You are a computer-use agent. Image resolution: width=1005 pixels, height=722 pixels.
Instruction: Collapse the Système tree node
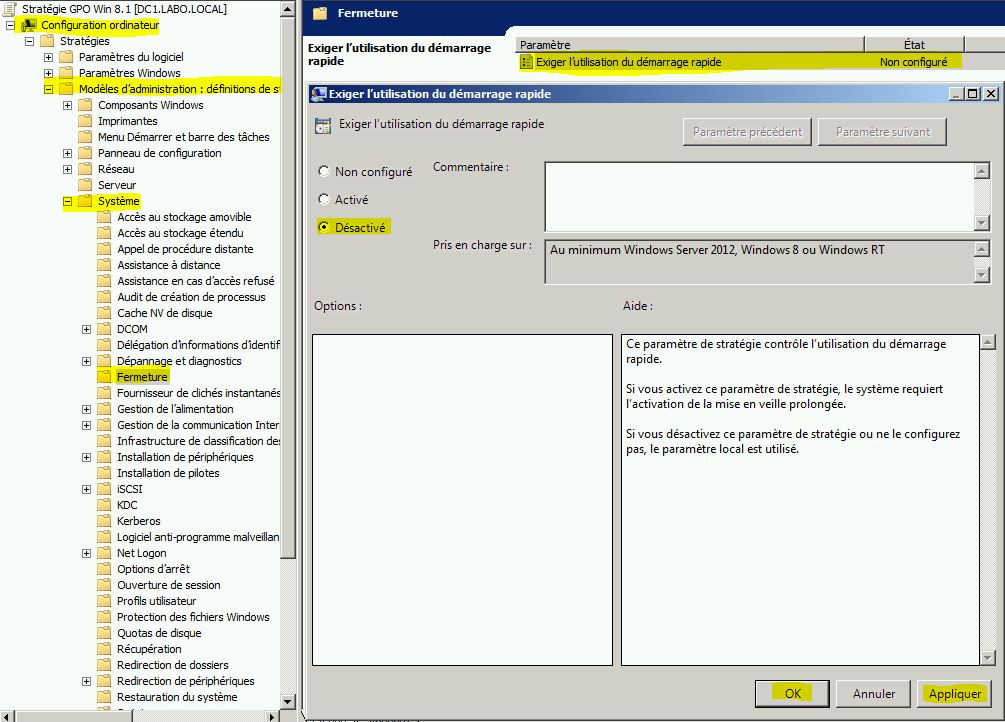[66, 200]
